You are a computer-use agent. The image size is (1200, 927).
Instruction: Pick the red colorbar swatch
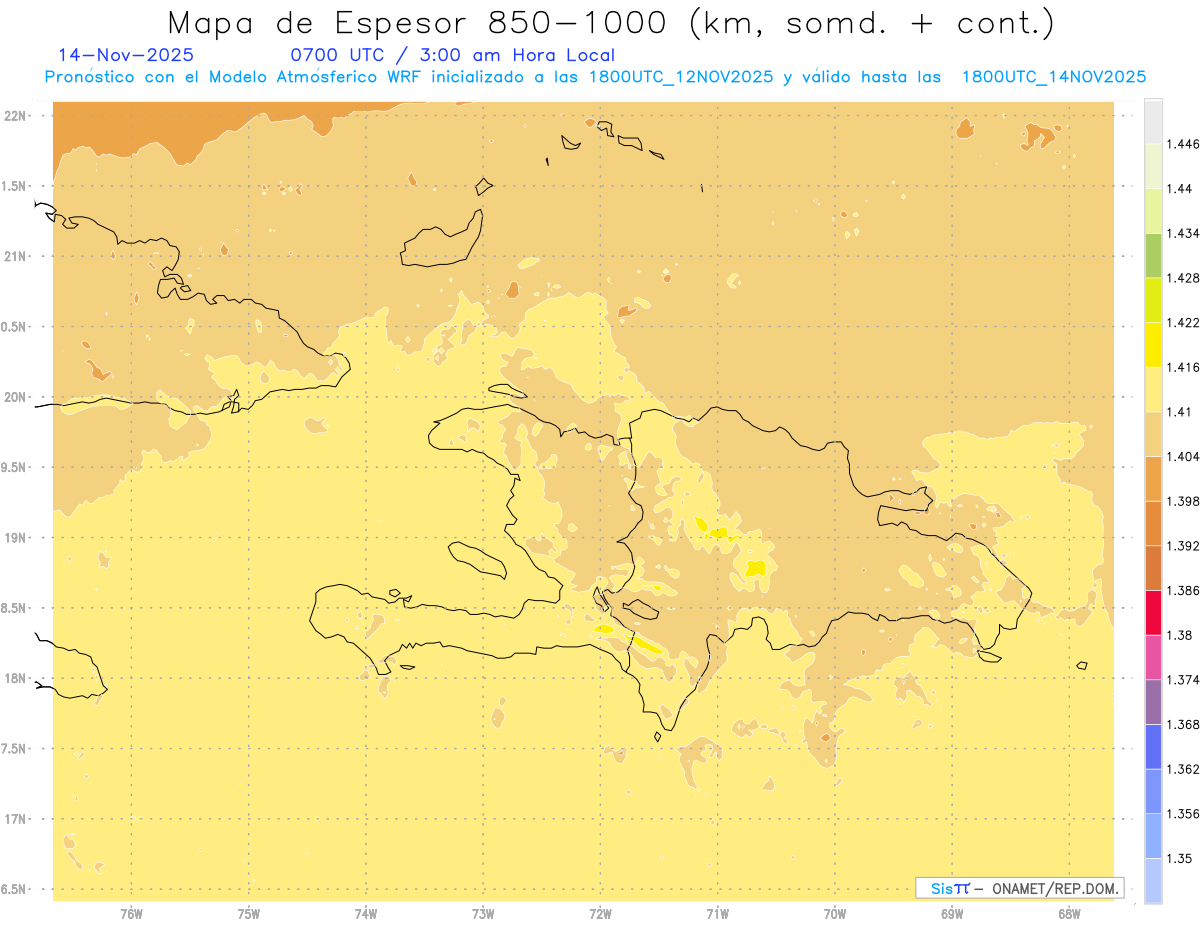coord(1153,612)
